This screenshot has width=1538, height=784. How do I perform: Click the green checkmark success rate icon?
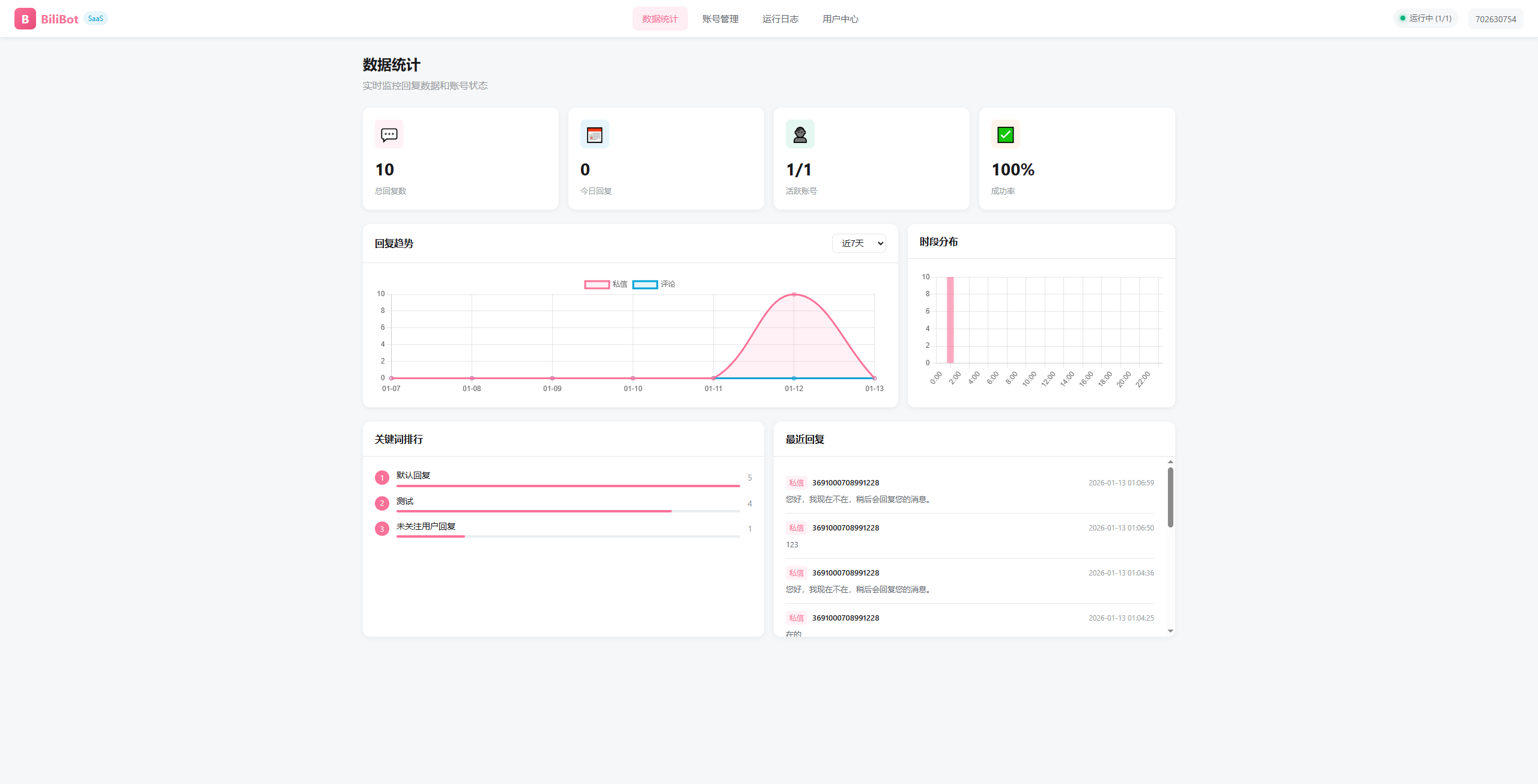(1005, 135)
